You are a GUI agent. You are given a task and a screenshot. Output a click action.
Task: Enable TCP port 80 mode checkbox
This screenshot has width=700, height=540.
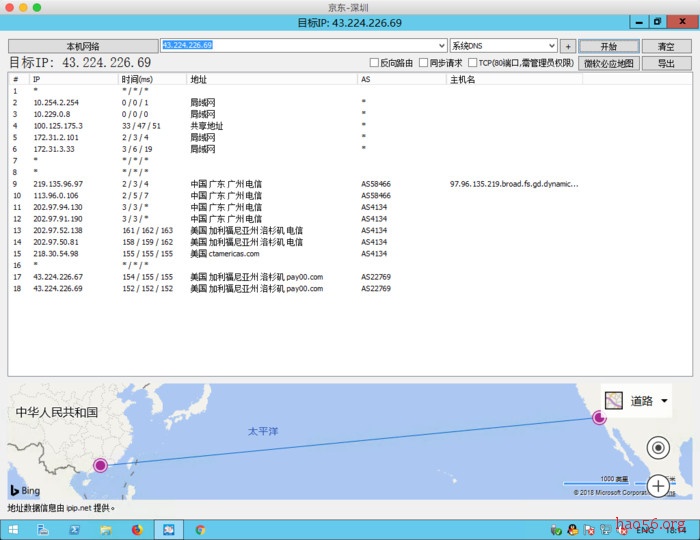tap(472, 62)
